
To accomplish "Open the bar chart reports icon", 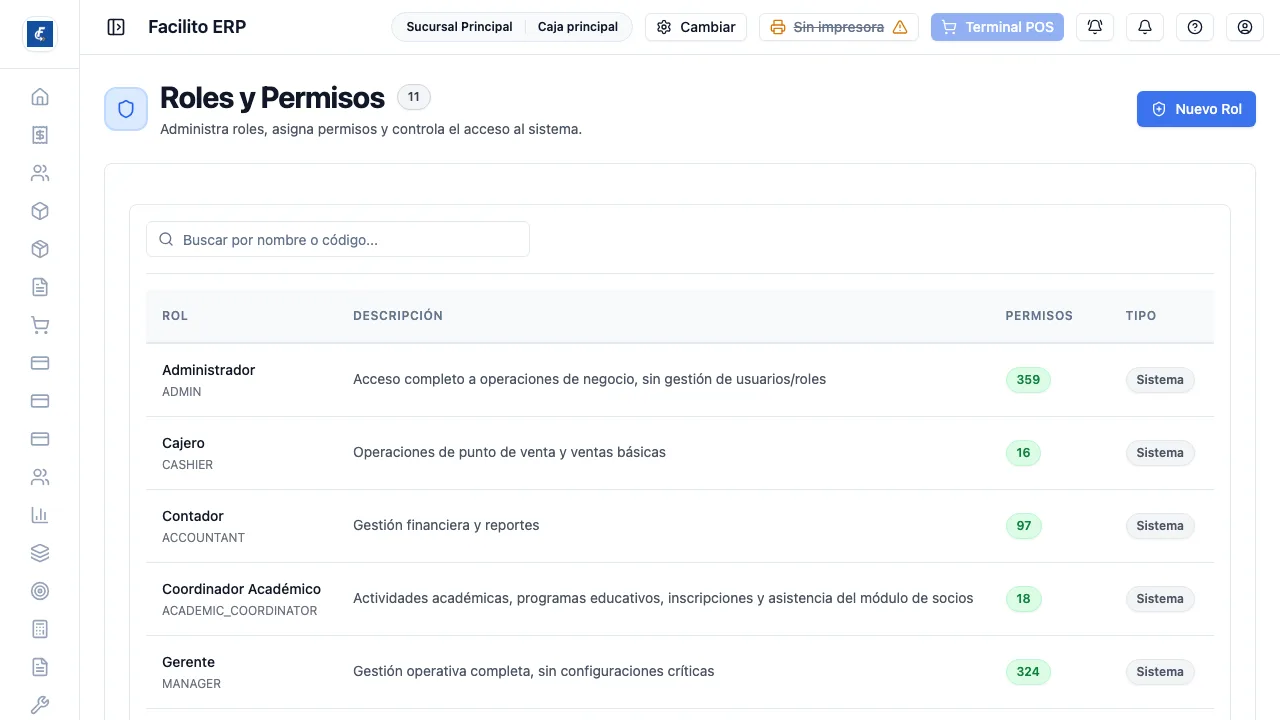I will click(40, 515).
